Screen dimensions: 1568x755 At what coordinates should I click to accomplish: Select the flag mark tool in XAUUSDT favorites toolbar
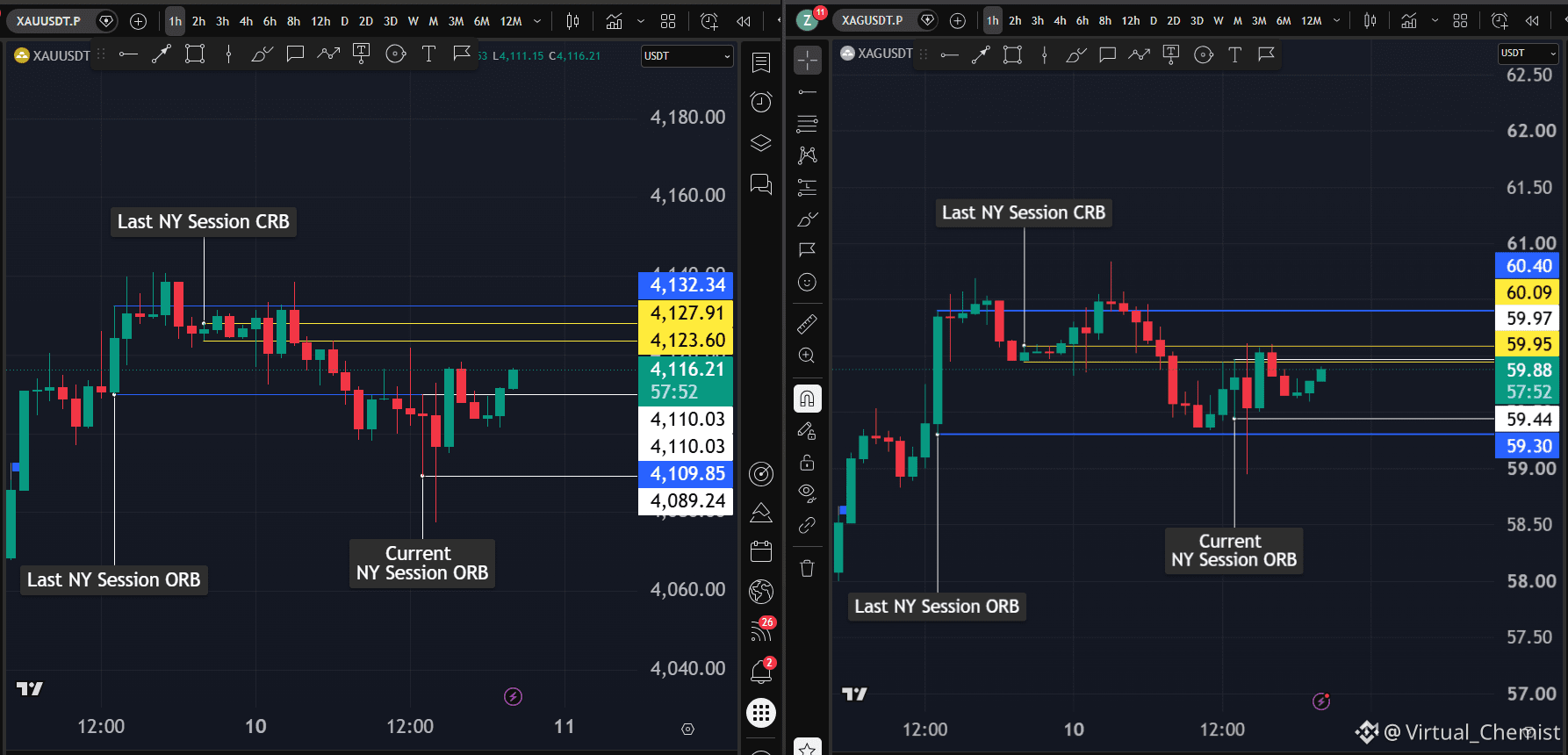(462, 54)
